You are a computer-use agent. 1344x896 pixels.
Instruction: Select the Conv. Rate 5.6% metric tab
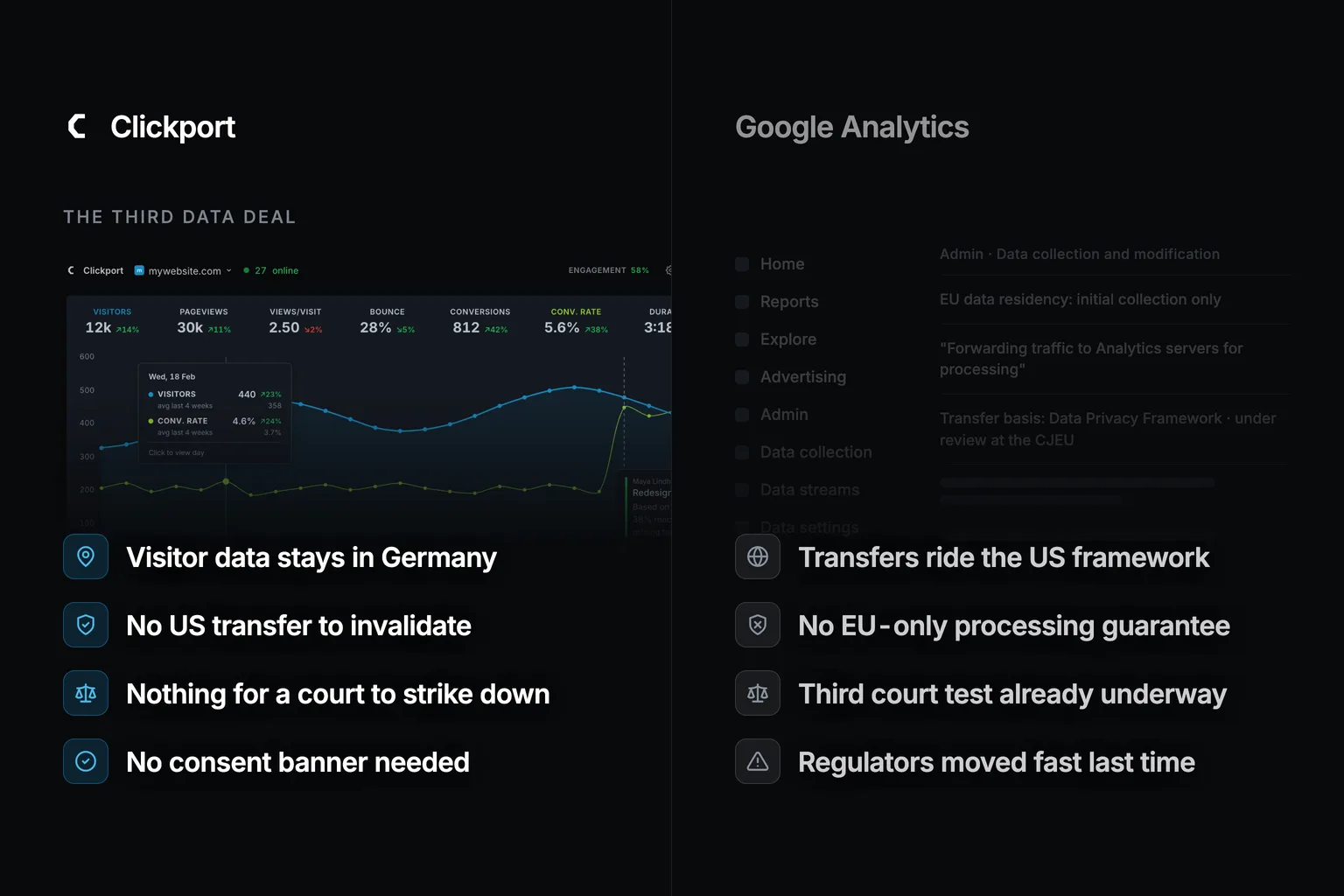point(576,321)
